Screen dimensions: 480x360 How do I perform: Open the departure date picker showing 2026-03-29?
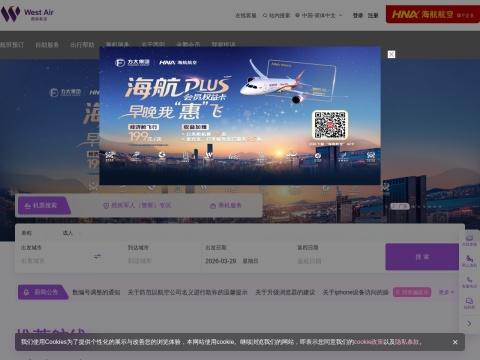click(x=232, y=261)
